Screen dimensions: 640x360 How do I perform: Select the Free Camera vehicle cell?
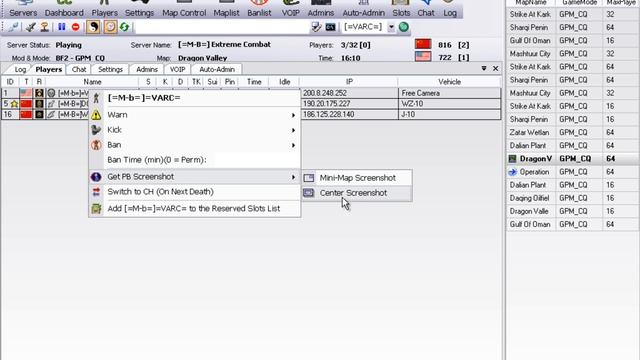(449, 93)
